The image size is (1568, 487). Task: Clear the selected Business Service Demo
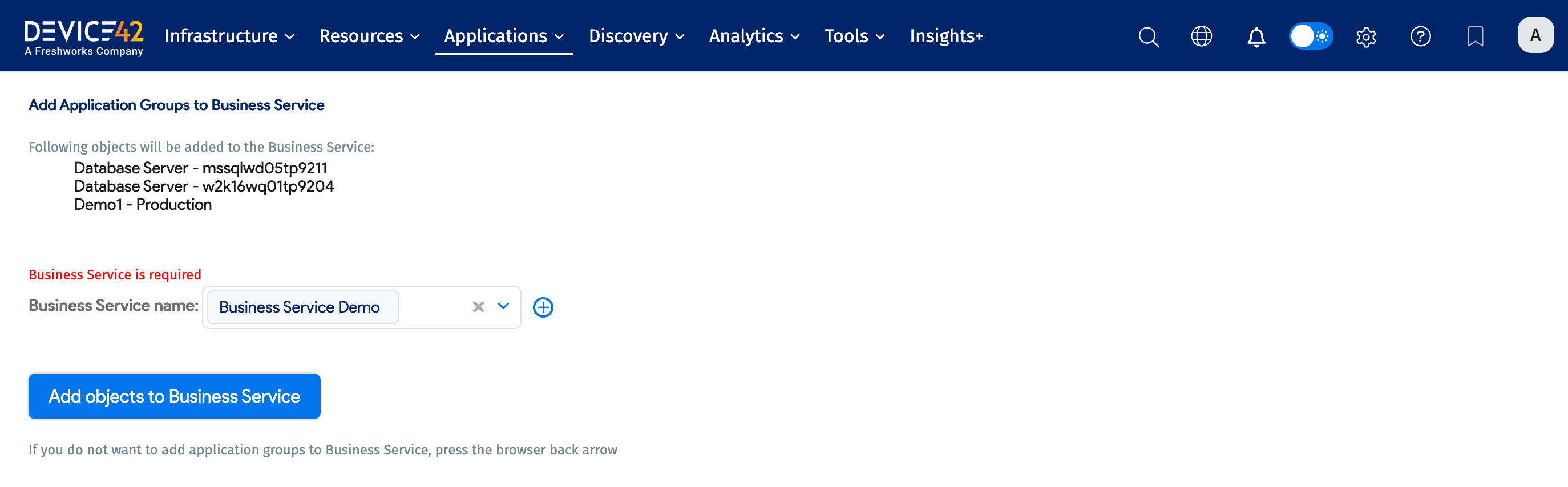478,307
